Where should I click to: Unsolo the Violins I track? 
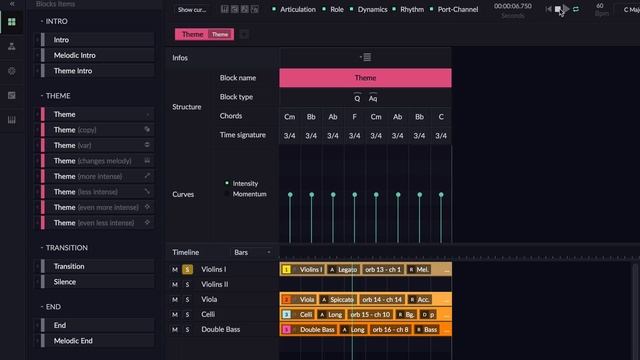click(x=187, y=269)
